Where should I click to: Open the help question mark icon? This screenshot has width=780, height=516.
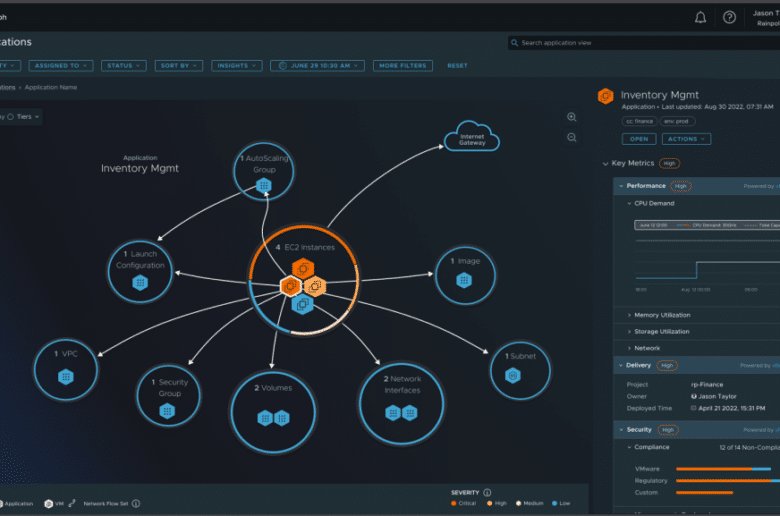click(x=729, y=17)
